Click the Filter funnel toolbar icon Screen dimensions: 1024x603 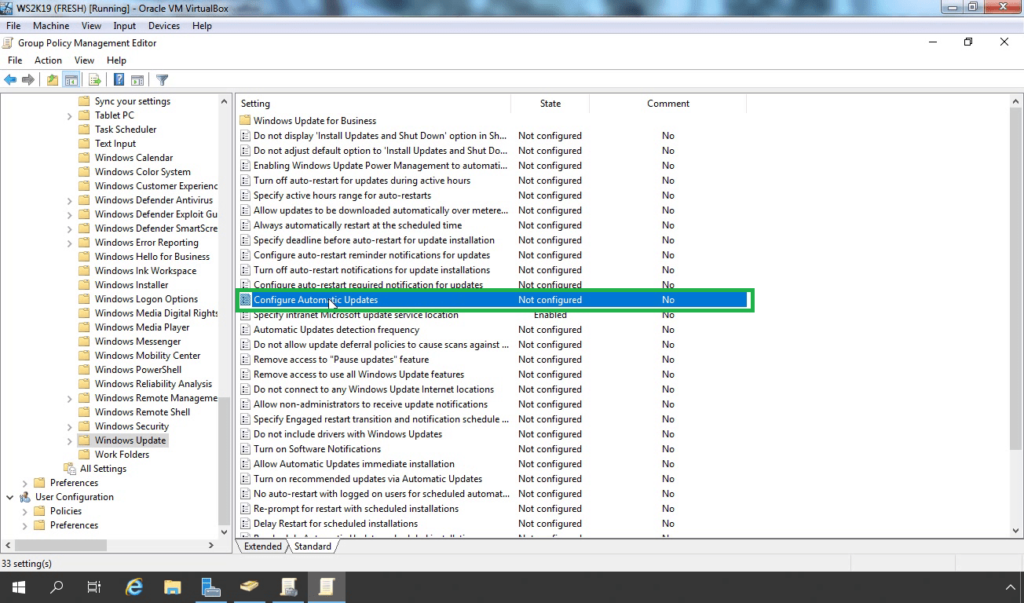click(x=162, y=80)
